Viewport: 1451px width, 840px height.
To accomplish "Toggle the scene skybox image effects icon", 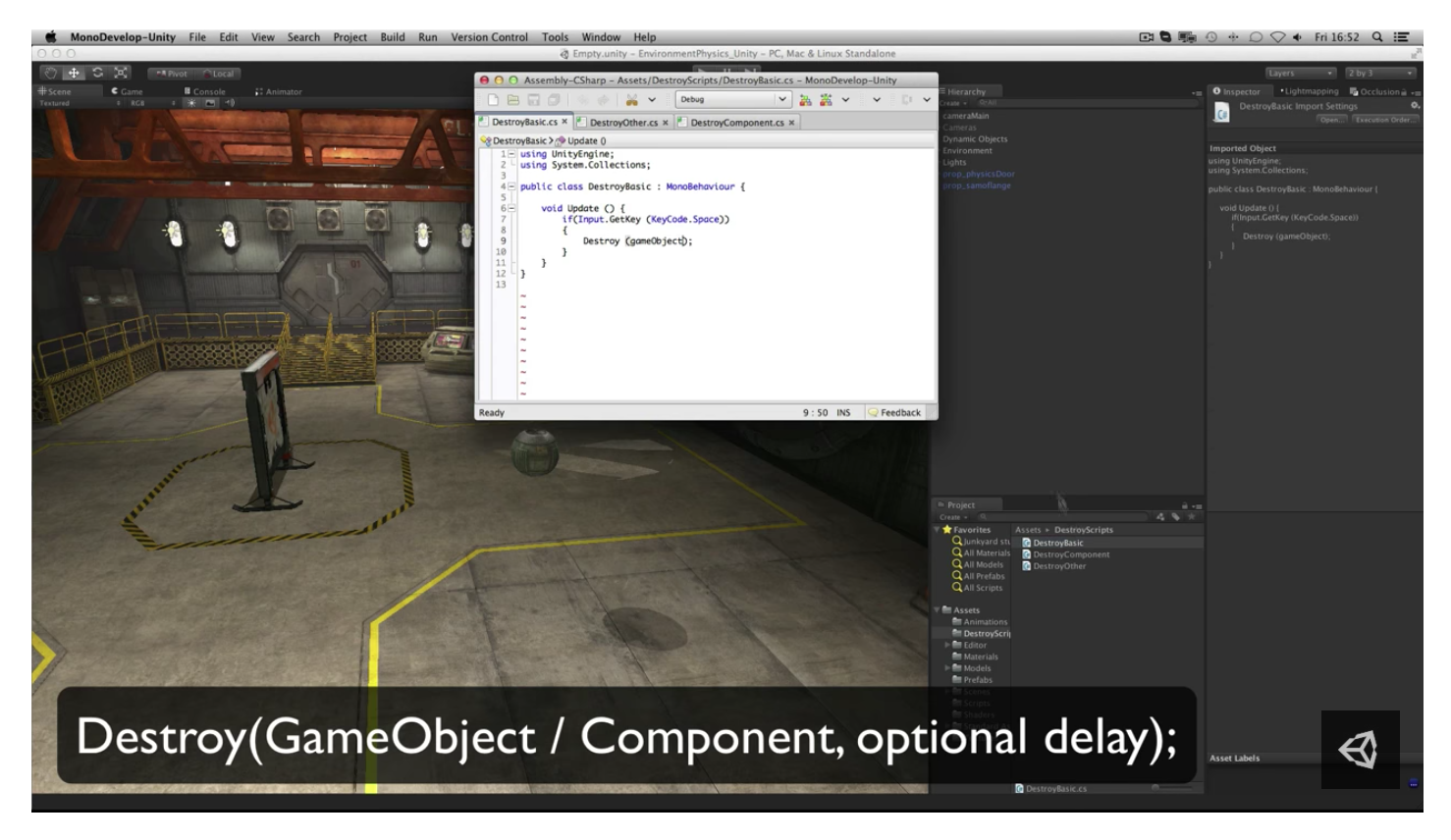I will [210, 102].
